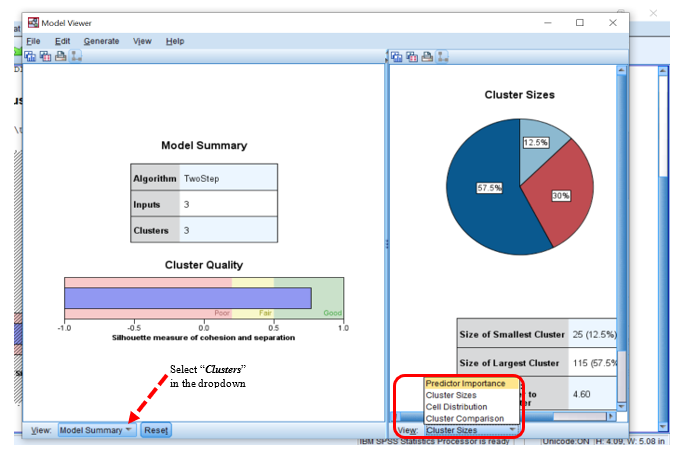Click the Cluster Quality heading
Viewport: 684px width, 459px height.
click(x=204, y=265)
